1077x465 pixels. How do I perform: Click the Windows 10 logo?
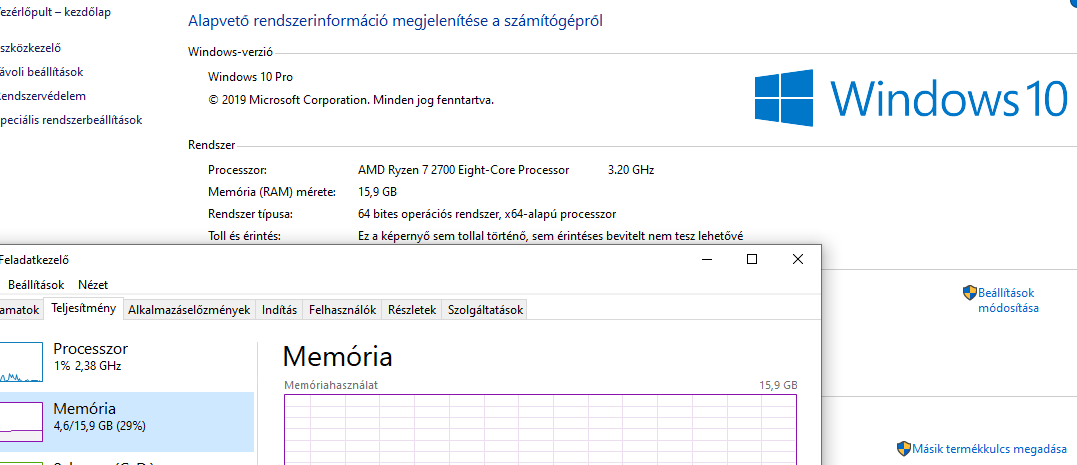click(911, 98)
